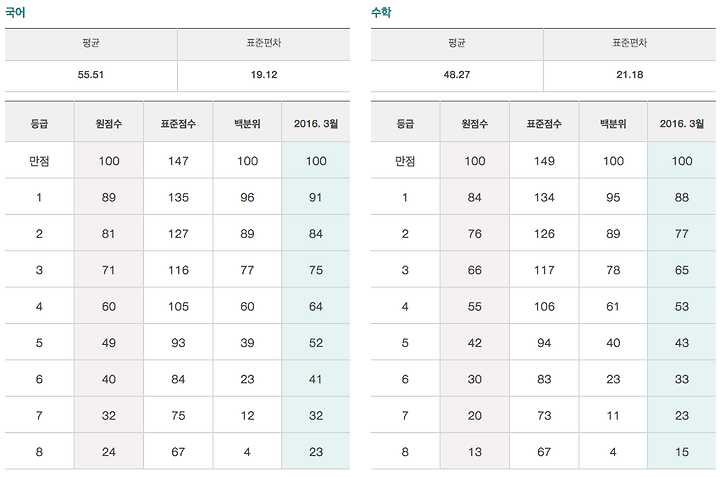Click 국어 grade 5 percentile 39
The image size is (720, 477).
pos(247,343)
